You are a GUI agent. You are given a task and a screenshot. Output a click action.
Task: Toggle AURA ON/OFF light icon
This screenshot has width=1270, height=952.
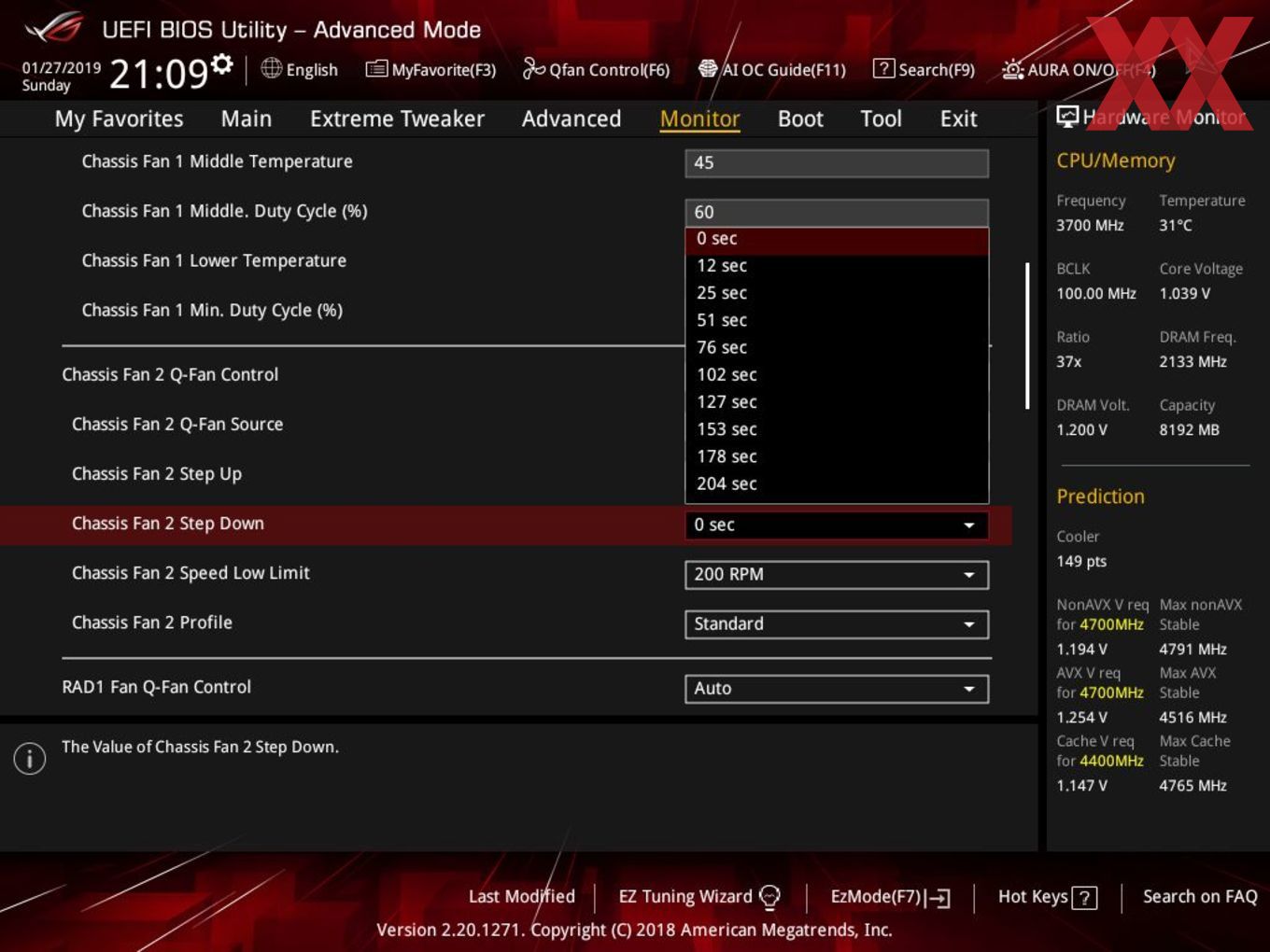pos(1012,69)
